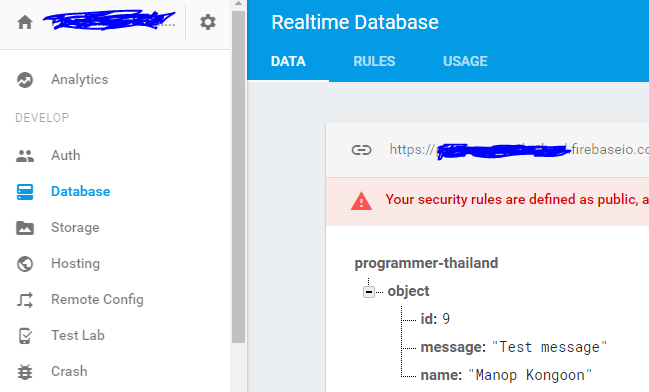Click the Storage folder image icon

[x=25, y=228]
